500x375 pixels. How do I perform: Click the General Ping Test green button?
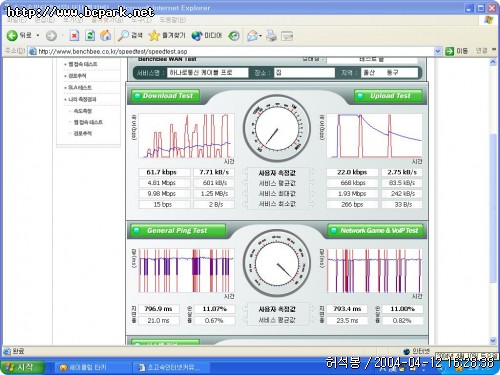pyautogui.click(x=178, y=231)
